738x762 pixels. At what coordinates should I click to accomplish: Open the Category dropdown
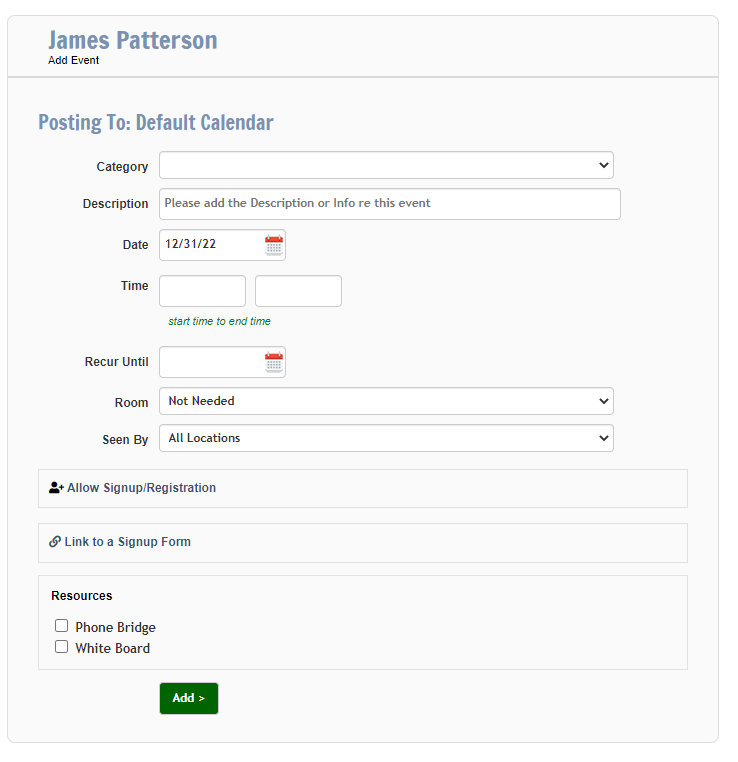pyautogui.click(x=386, y=165)
